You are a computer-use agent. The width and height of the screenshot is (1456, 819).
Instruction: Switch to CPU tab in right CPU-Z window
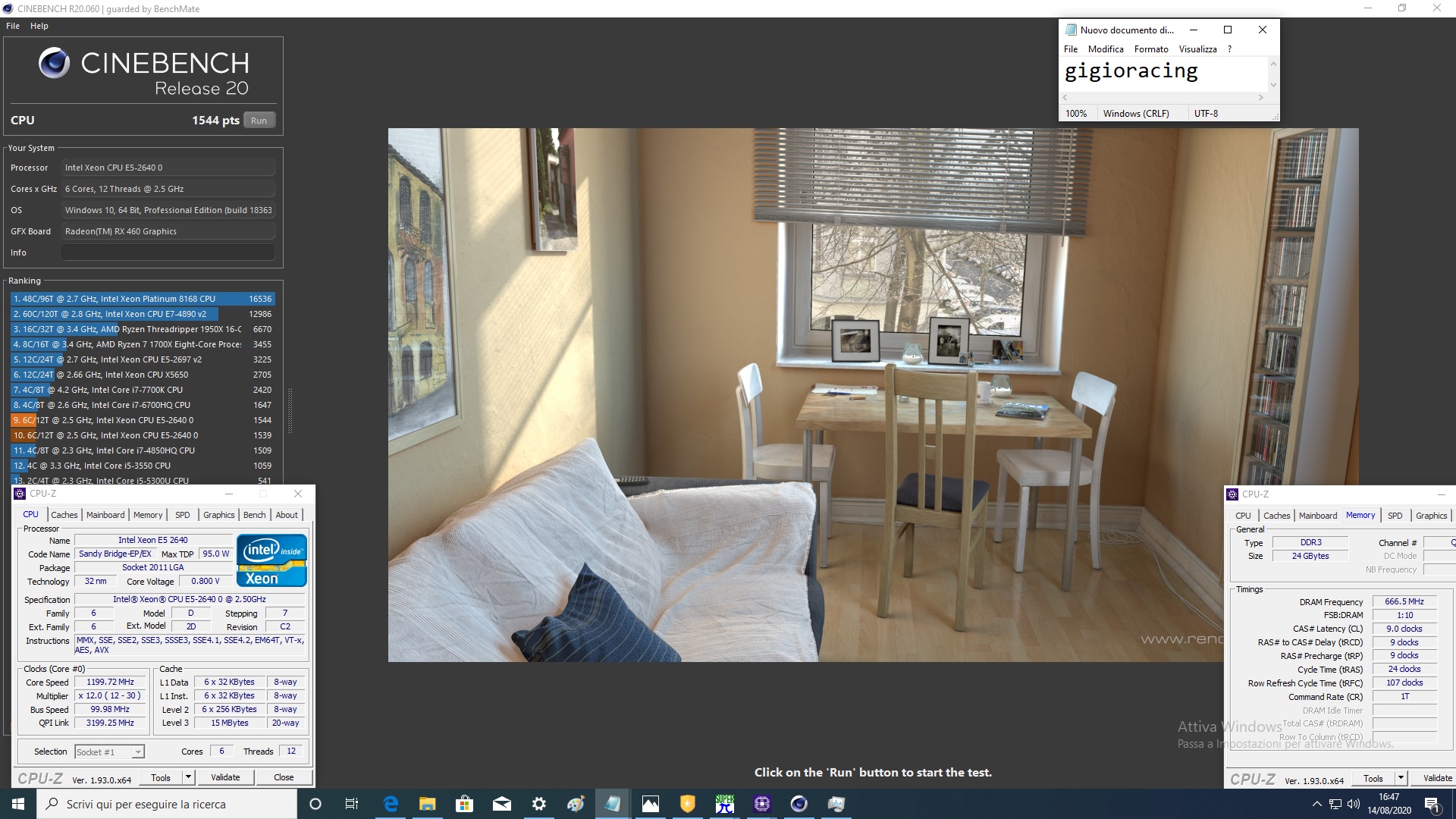tap(1244, 516)
